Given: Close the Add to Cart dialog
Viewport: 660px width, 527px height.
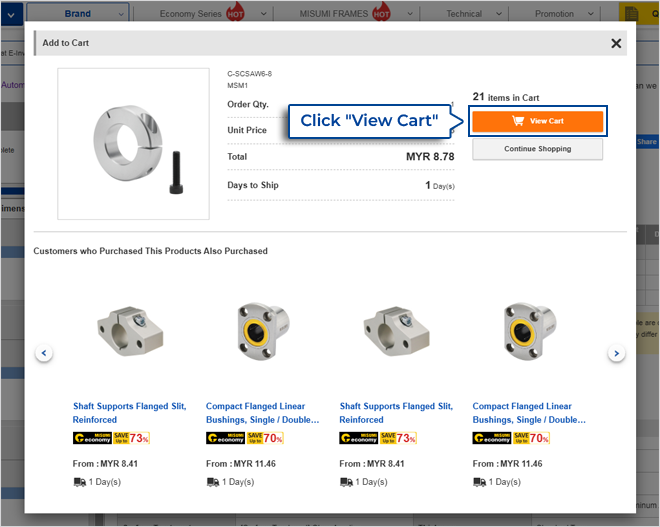Looking at the screenshot, I should pyautogui.click(x=616, y=43).
